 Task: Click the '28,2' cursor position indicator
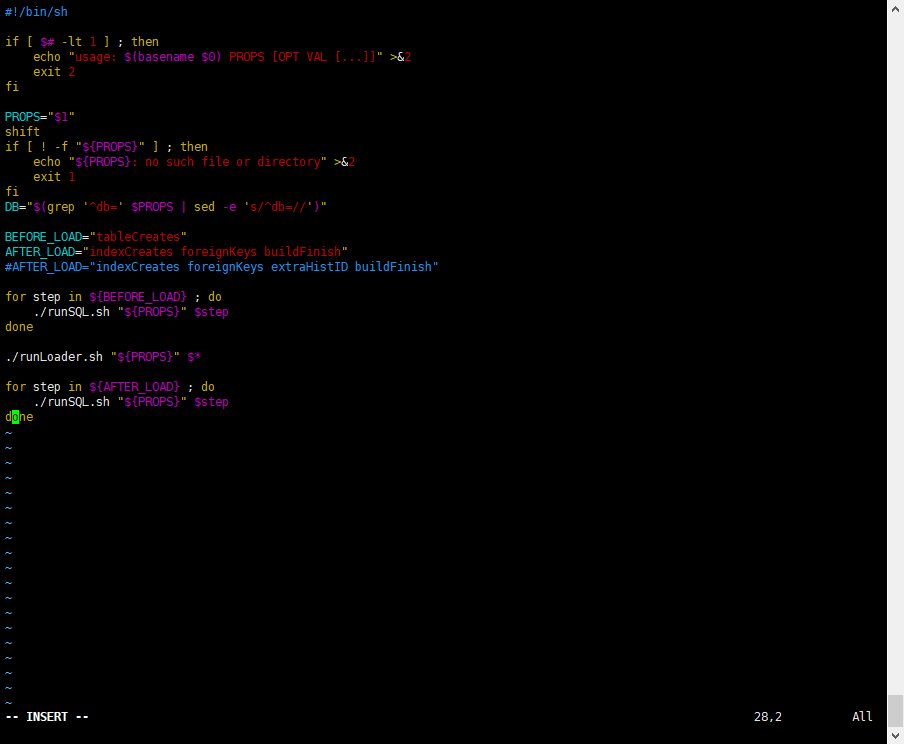click(x=768, y=716)
